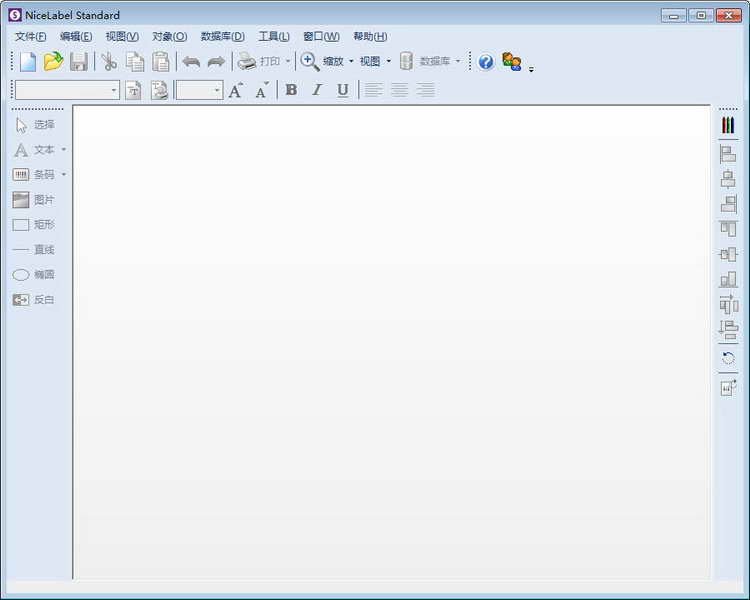
Task: Expand the 数据库 toolbar dropdown arrow
Action: tap(458, 61)
